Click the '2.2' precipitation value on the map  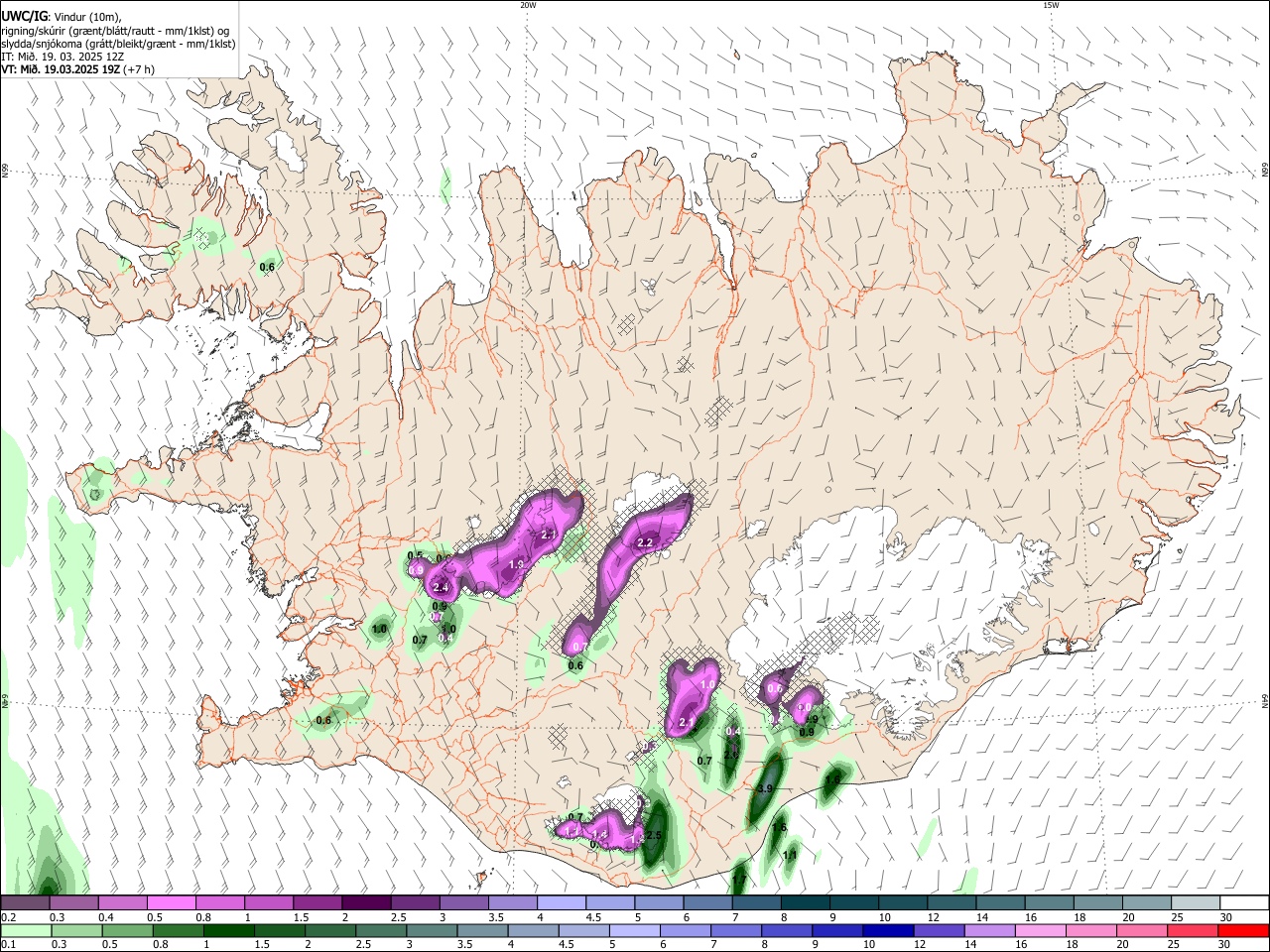tap(644, 542)
